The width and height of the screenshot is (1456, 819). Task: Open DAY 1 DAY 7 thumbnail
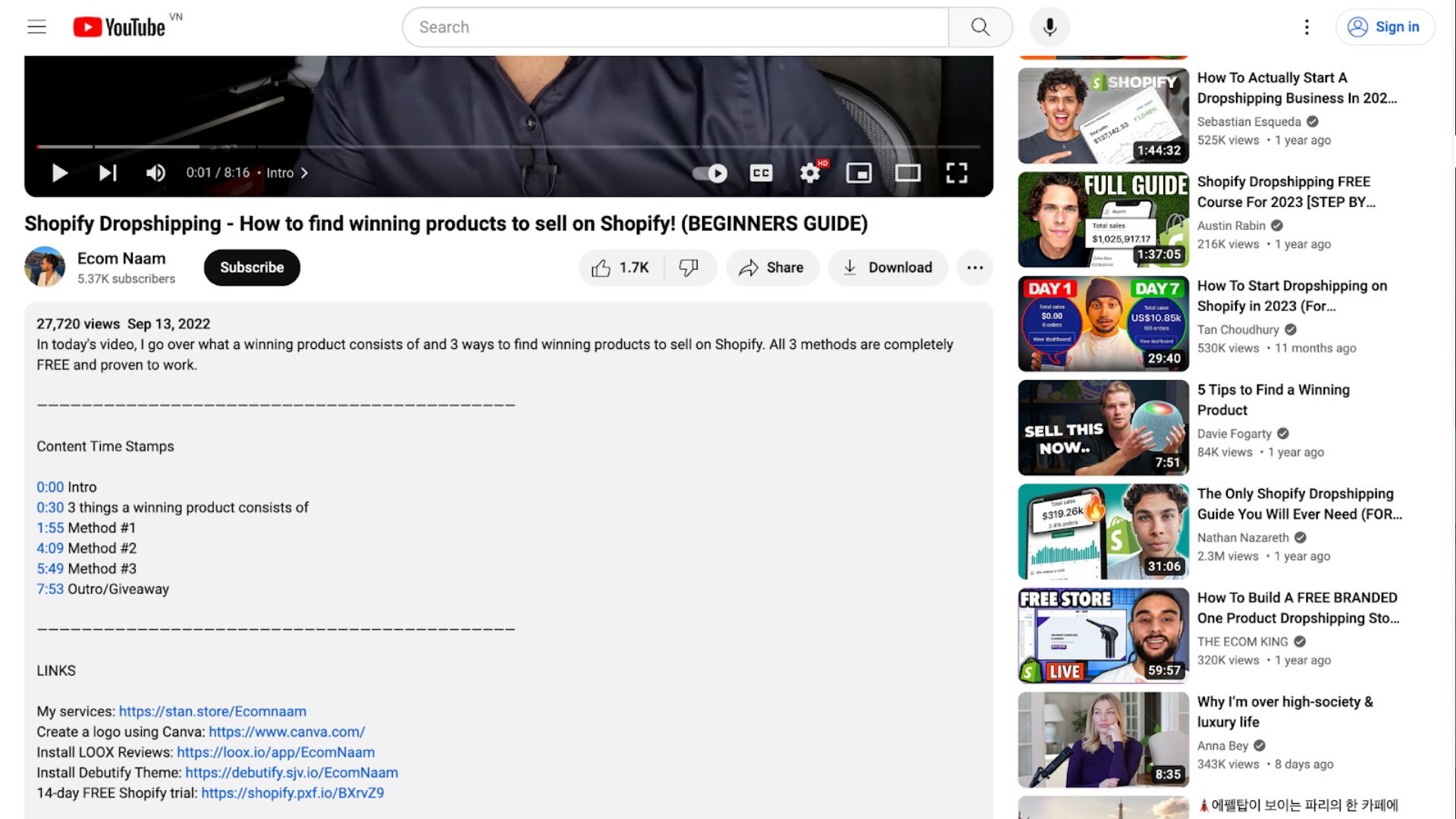(1103, 324)
